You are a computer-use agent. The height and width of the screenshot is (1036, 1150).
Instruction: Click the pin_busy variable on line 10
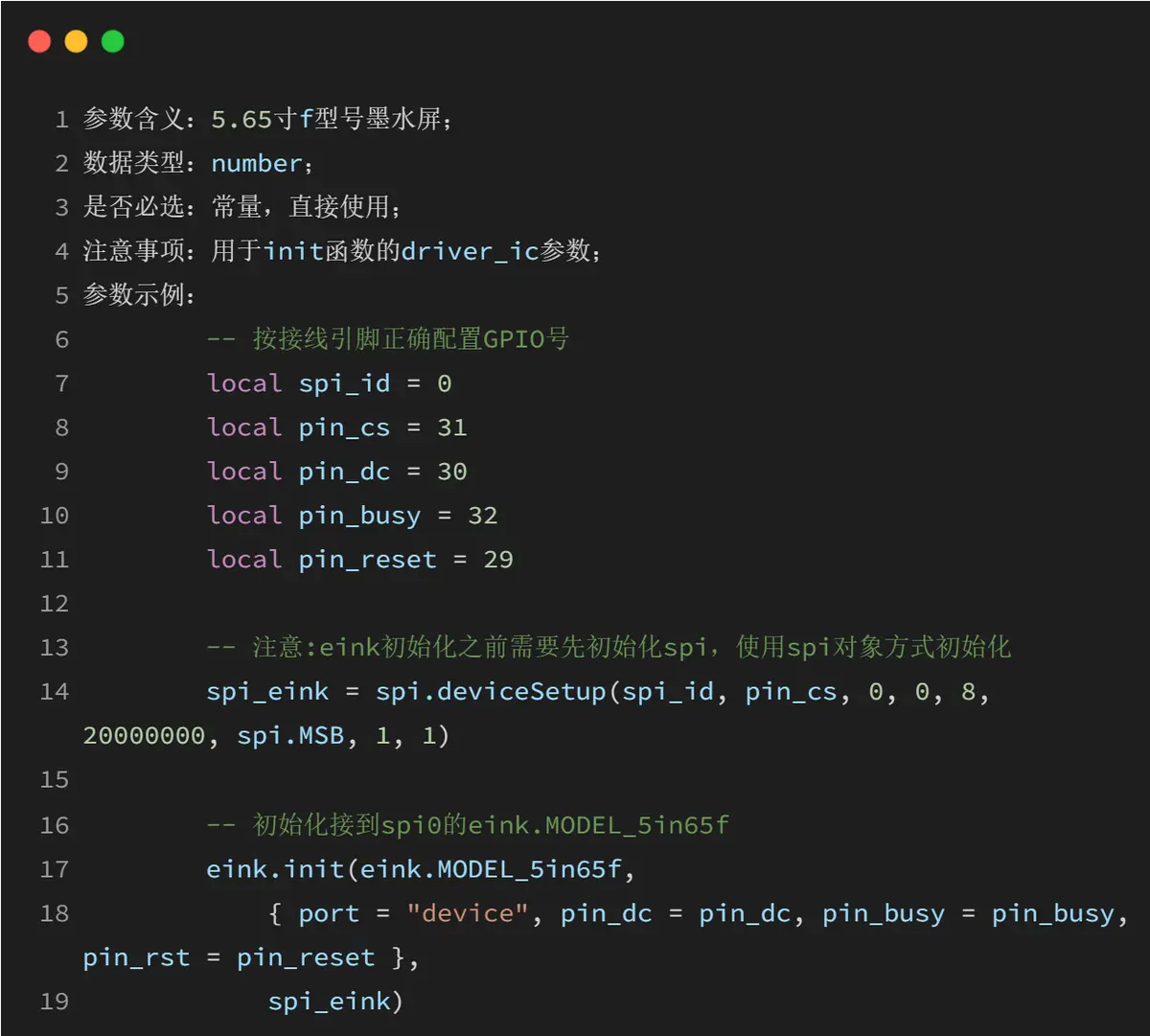tap(360, 516)
